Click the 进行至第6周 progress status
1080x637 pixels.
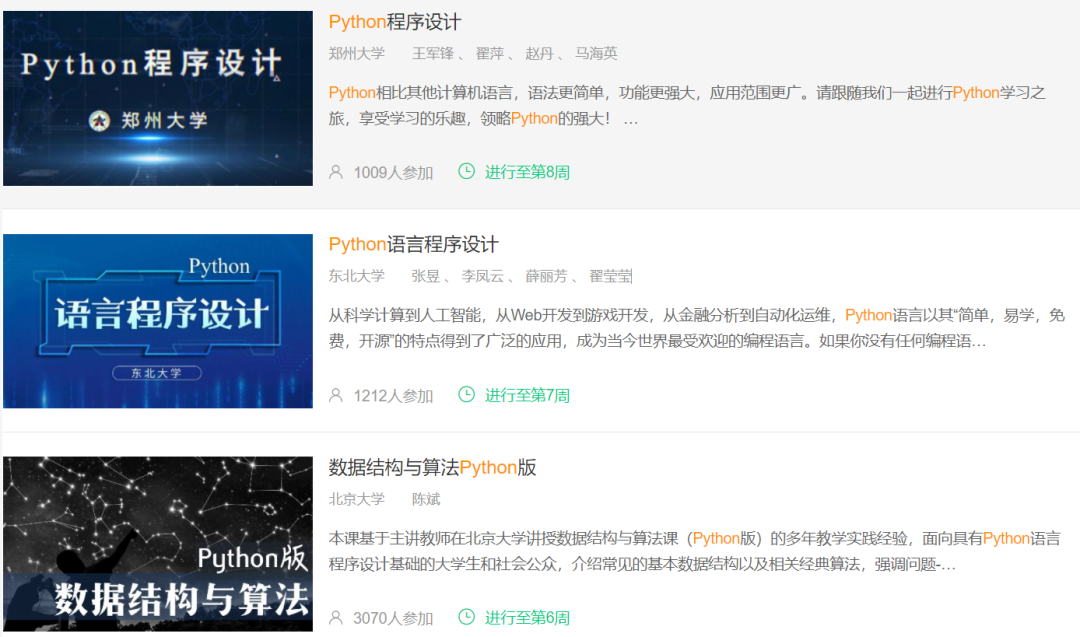[527, 618]
